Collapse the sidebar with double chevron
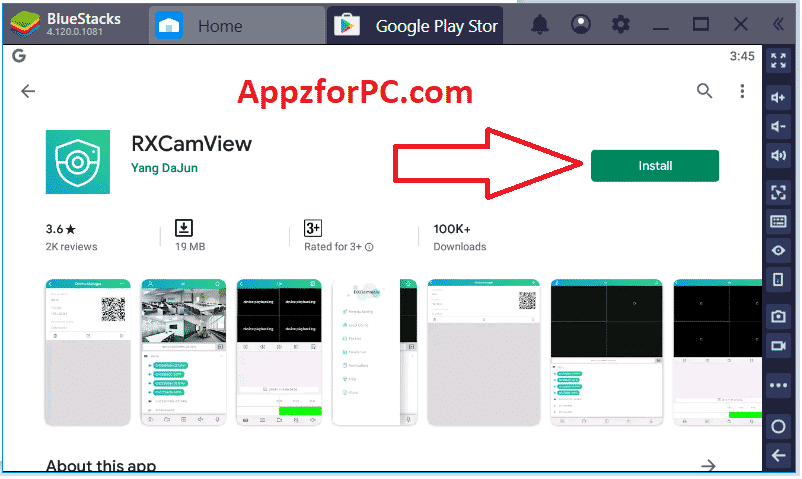The height and width of the screenshot is (479, 802). [778, 24]
